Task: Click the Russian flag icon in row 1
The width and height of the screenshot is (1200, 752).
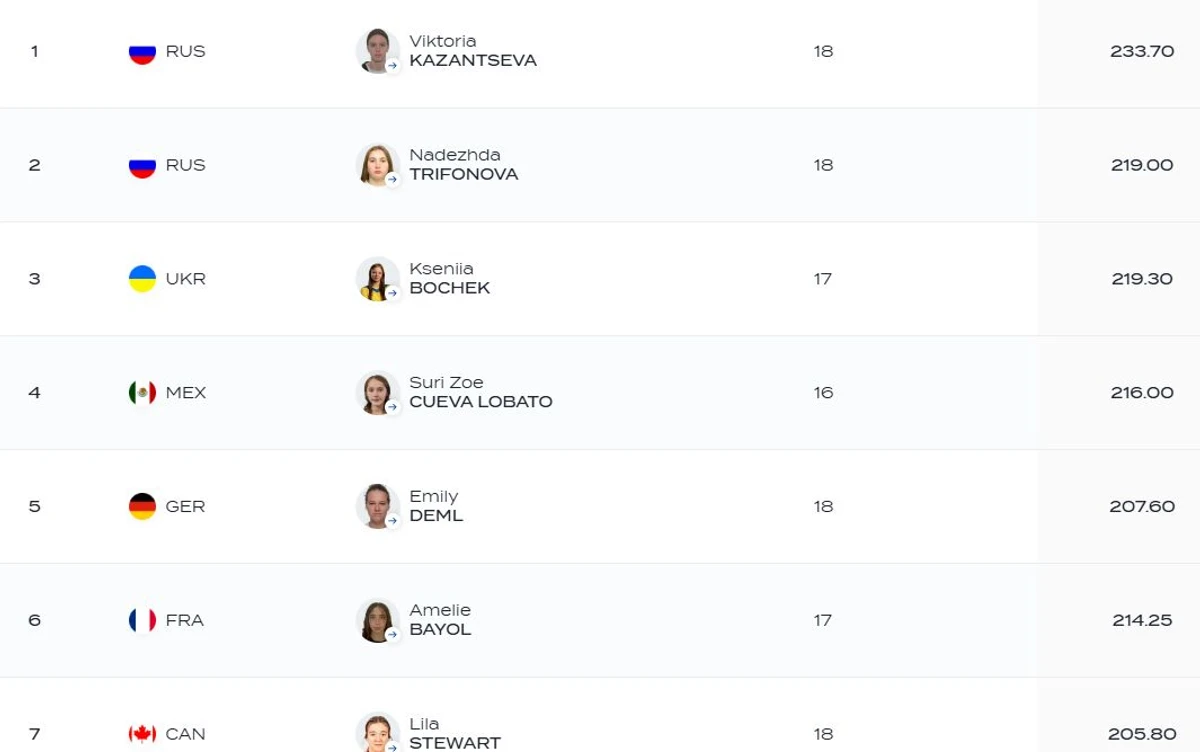Action: (142, 51)
